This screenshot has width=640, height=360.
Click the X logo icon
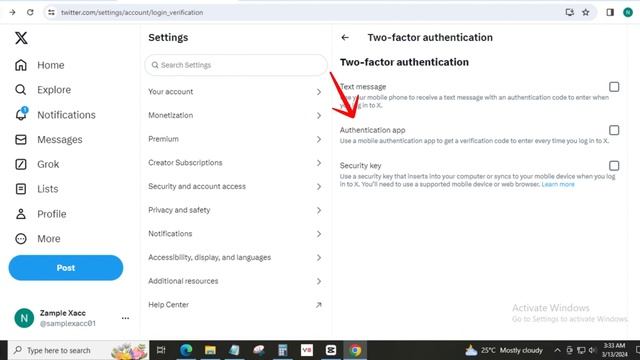point(21,38)
